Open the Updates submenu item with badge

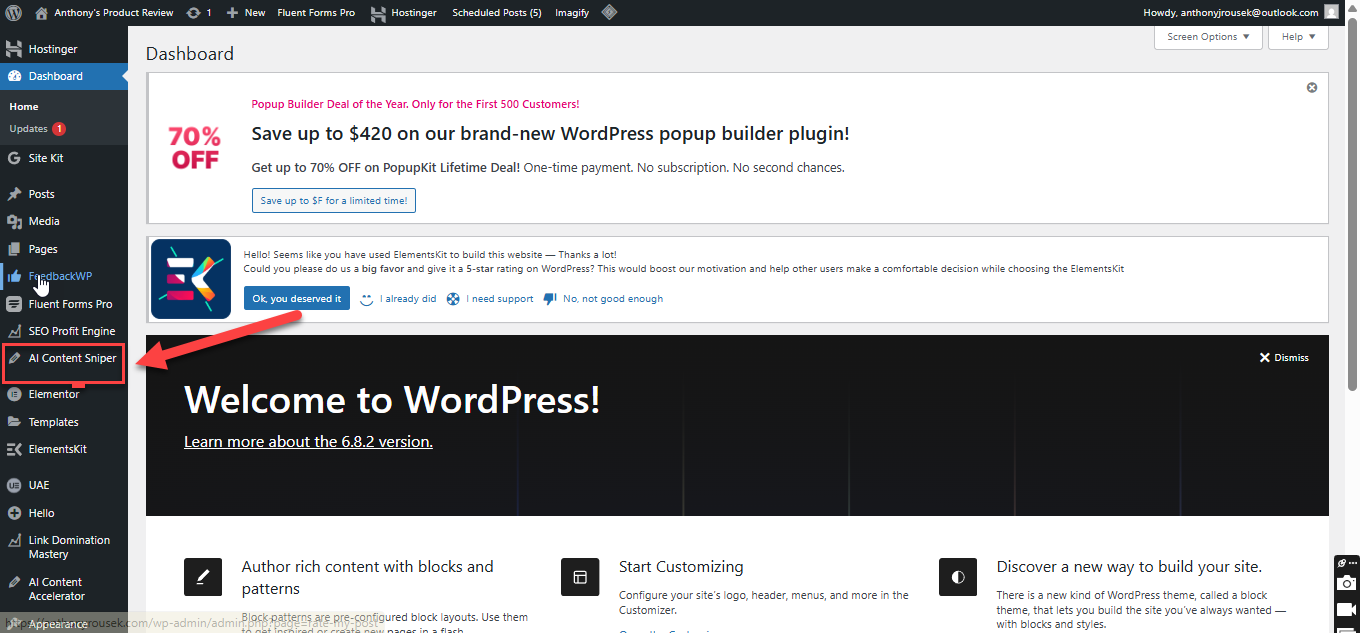pos(37,129)
